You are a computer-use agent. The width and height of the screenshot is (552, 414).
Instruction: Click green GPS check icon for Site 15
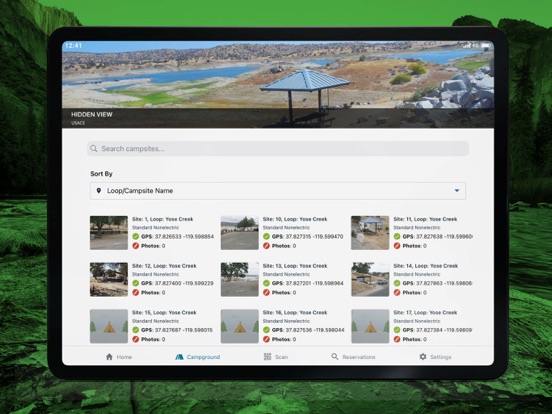[136, 330]
